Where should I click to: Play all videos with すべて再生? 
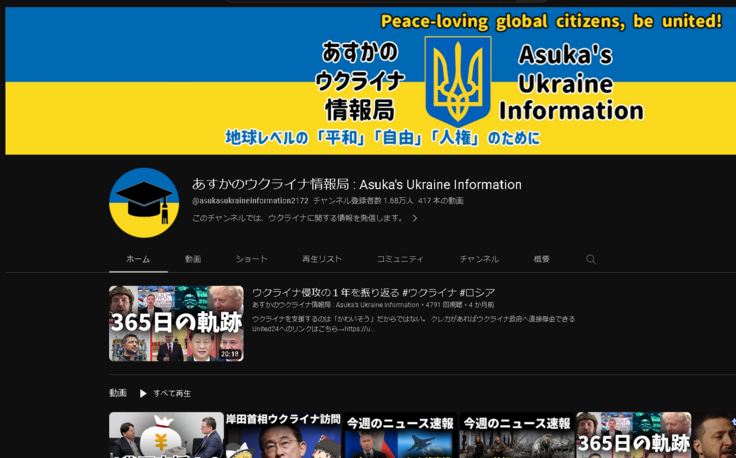pos(172,393)
